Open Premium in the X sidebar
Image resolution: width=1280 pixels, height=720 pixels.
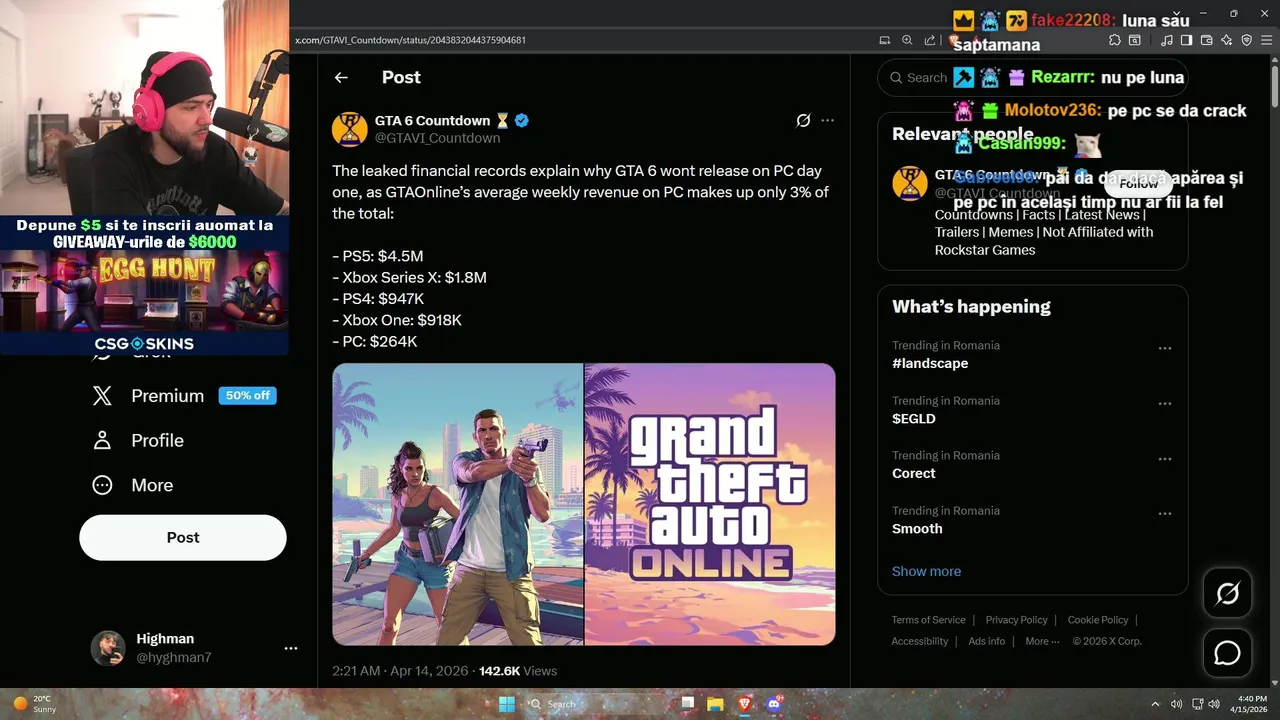167,396
